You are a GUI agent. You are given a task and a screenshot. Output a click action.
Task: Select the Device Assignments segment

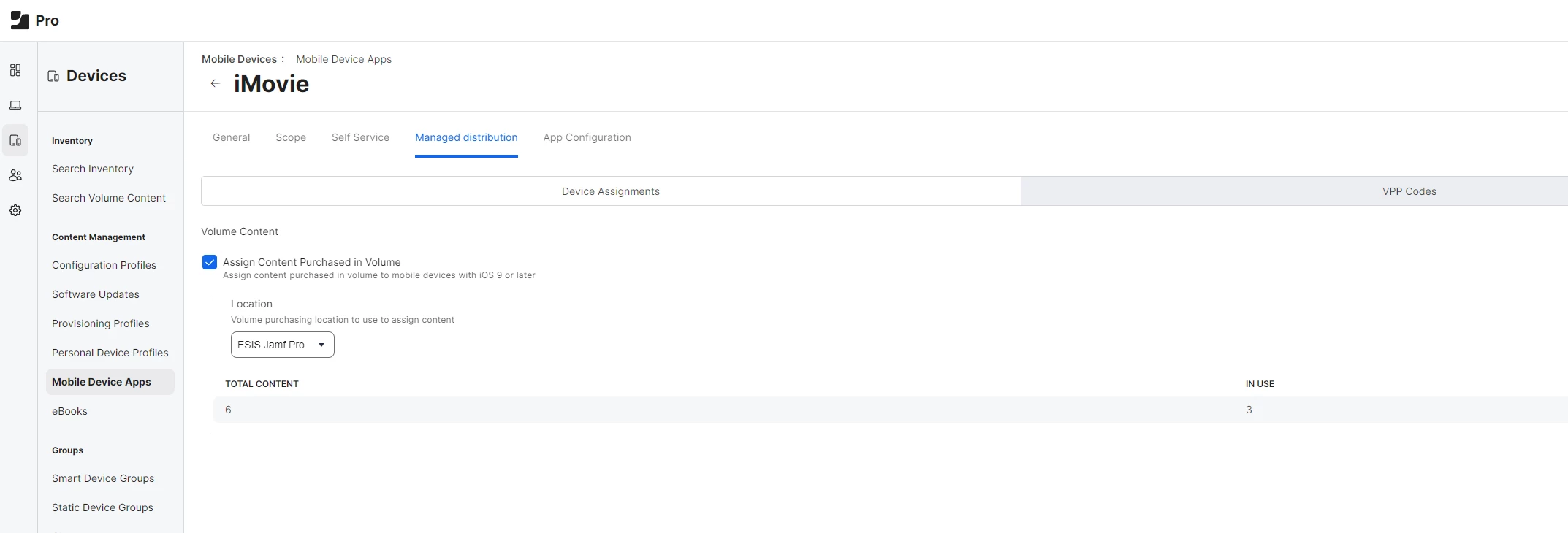[x=611, y=191]
